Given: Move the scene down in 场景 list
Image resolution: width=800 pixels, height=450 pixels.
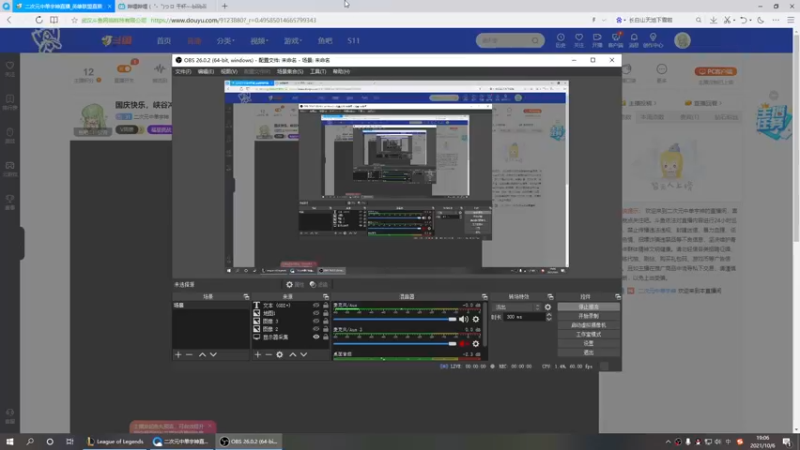Looking at the screenshot, I should (x=213, y=355).
